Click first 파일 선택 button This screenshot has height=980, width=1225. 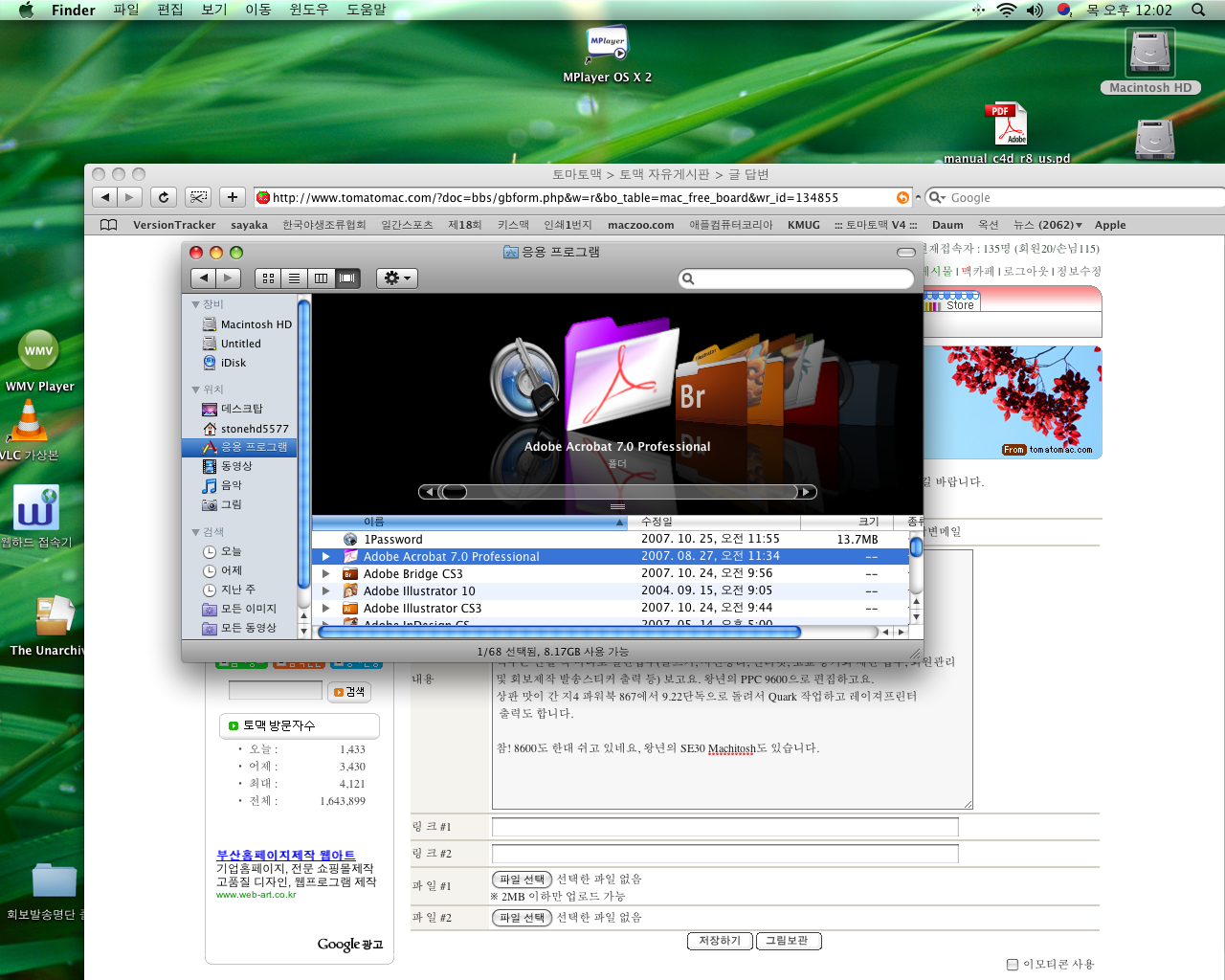[522, 880]
